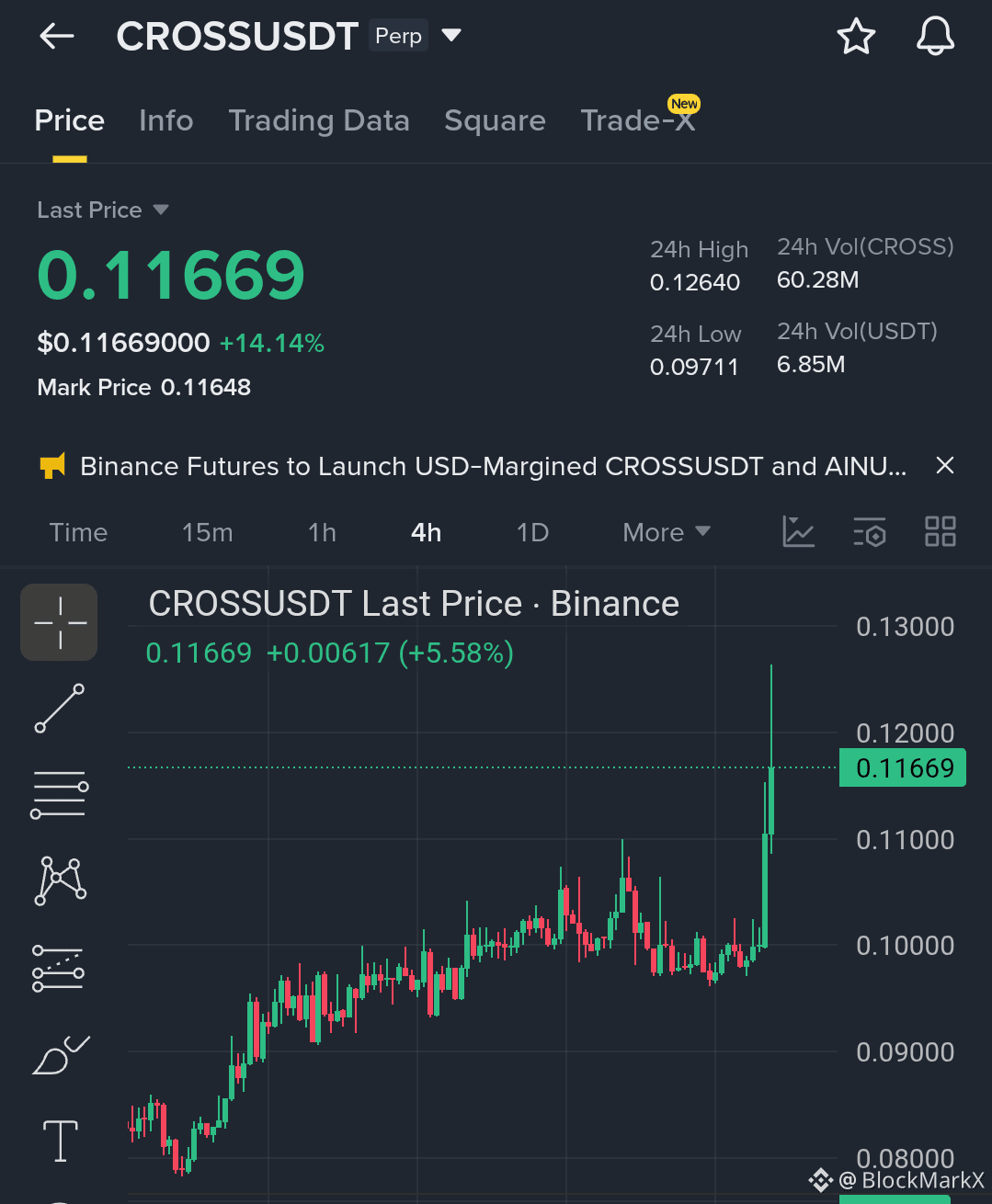Select the trend line drawing tool
992x1204 pixels.
(60, 708)
